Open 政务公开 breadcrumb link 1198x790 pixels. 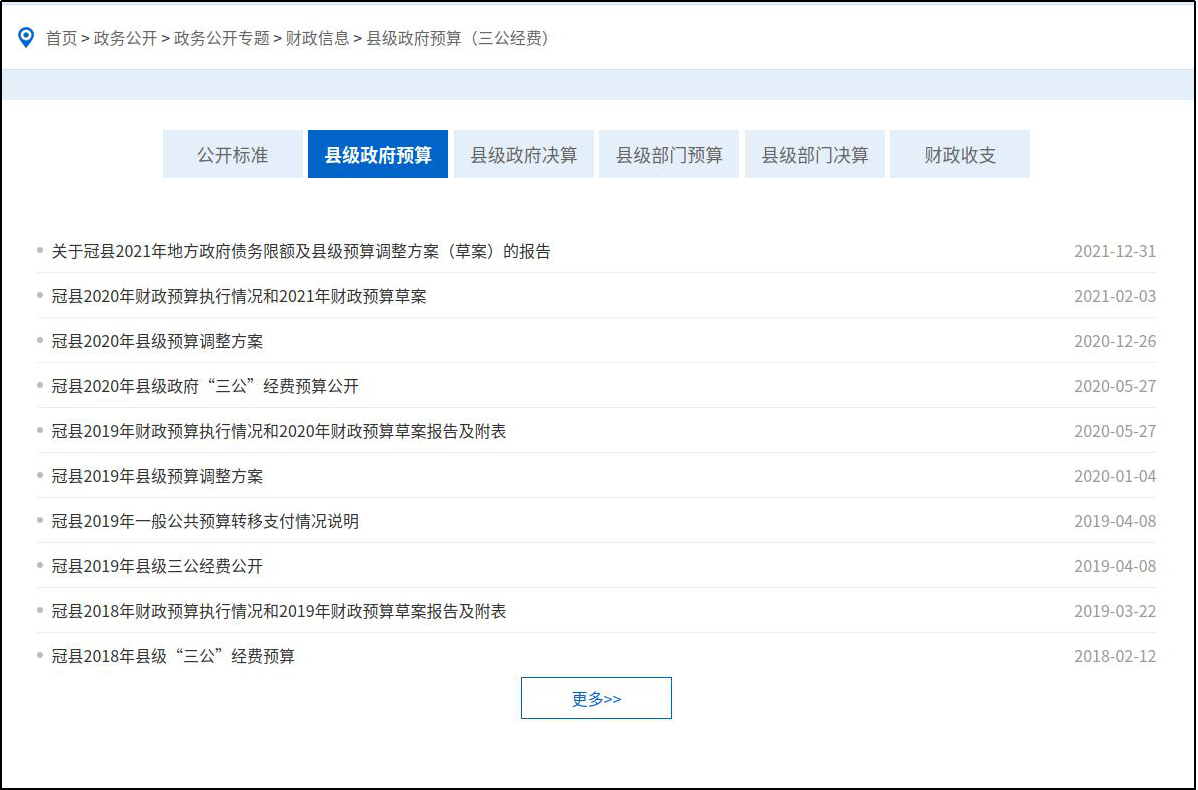click(125, 38)
